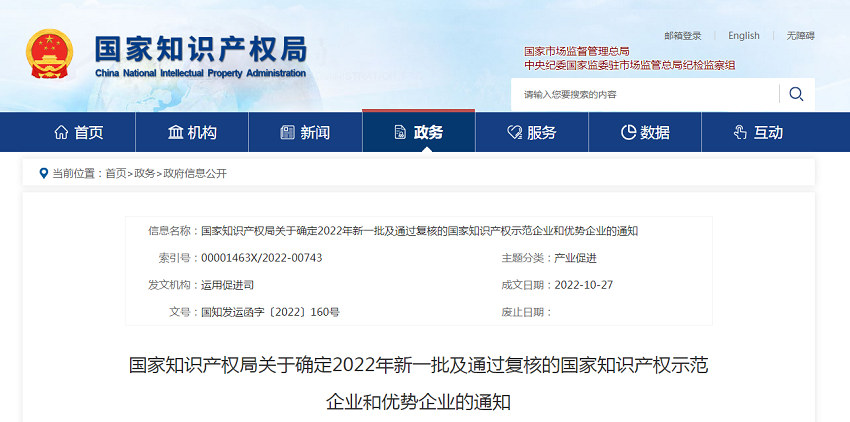This screenshot has height=422, width=850.
Task: Click the topic category 产业促进
Action: [x=575, y=258]
